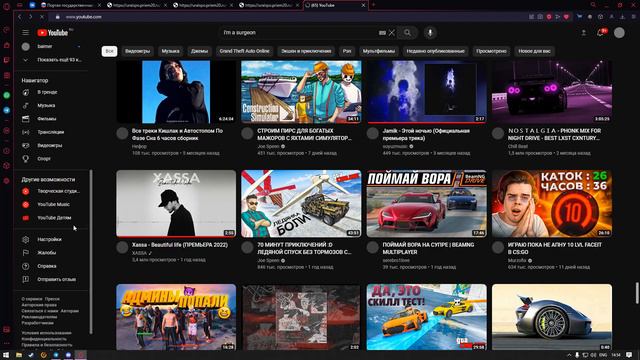Screen dimensions: 640x360
Task: Open browser search-tabs magnifier at top
Action: 593,5
